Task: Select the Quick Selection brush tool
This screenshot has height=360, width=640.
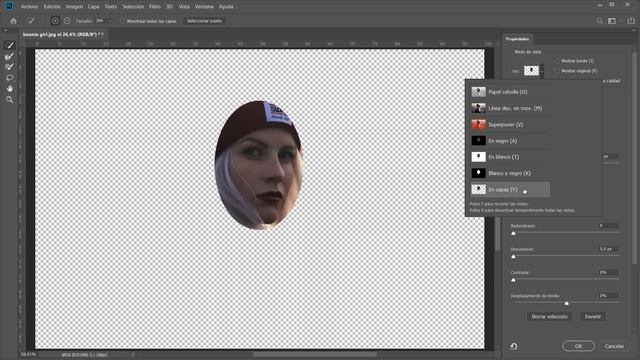Action: click(x=10, y=45)
